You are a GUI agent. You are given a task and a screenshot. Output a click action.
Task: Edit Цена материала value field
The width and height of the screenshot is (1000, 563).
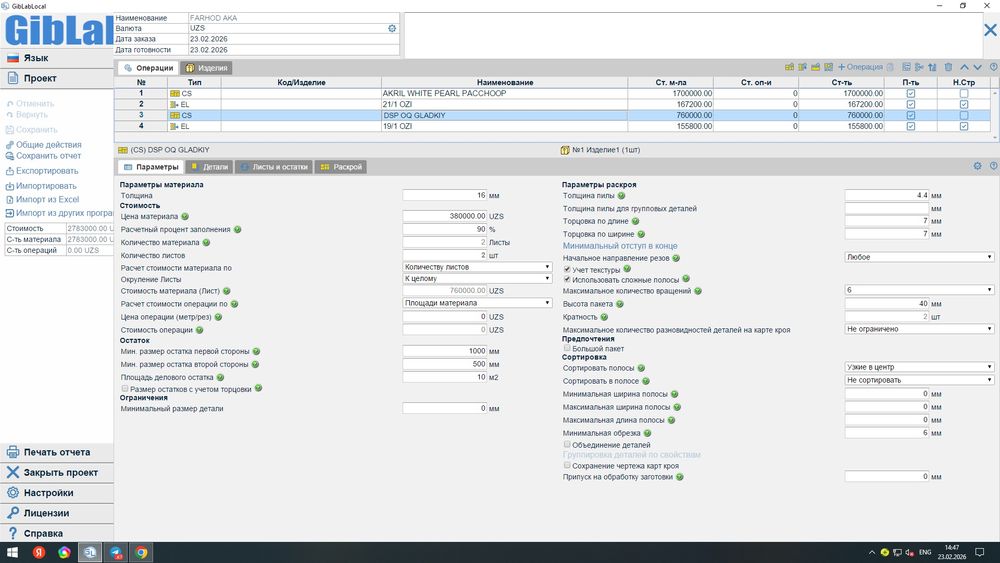pos(445,216)
